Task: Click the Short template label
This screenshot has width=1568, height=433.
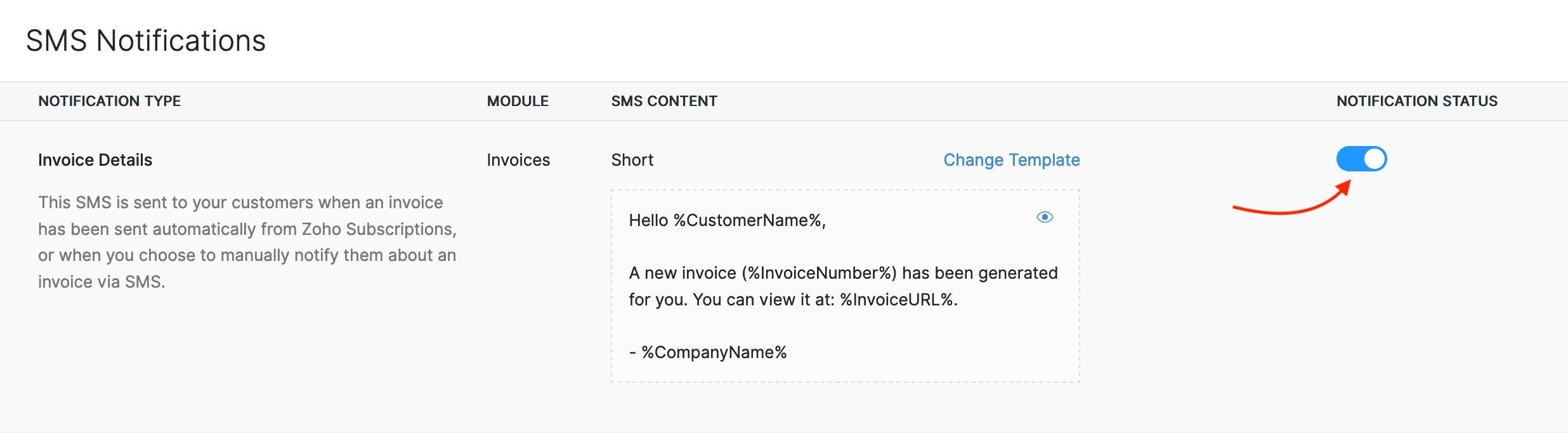Action: click(x=631, y=159)
